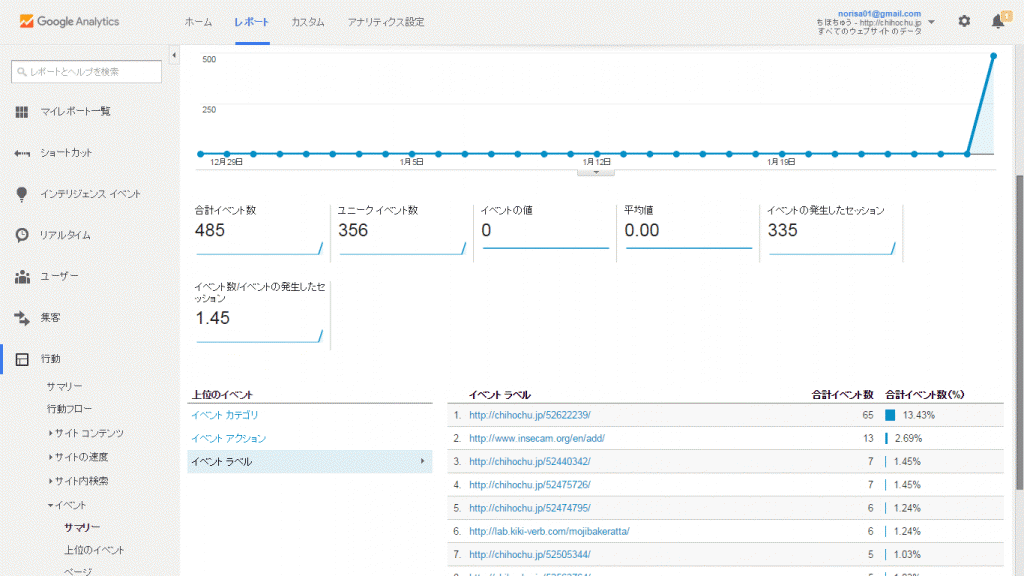Click the インテリジェンス イベント lightbulb icon
This screenshot has width=1024, height=576.
tap(21, 194)
